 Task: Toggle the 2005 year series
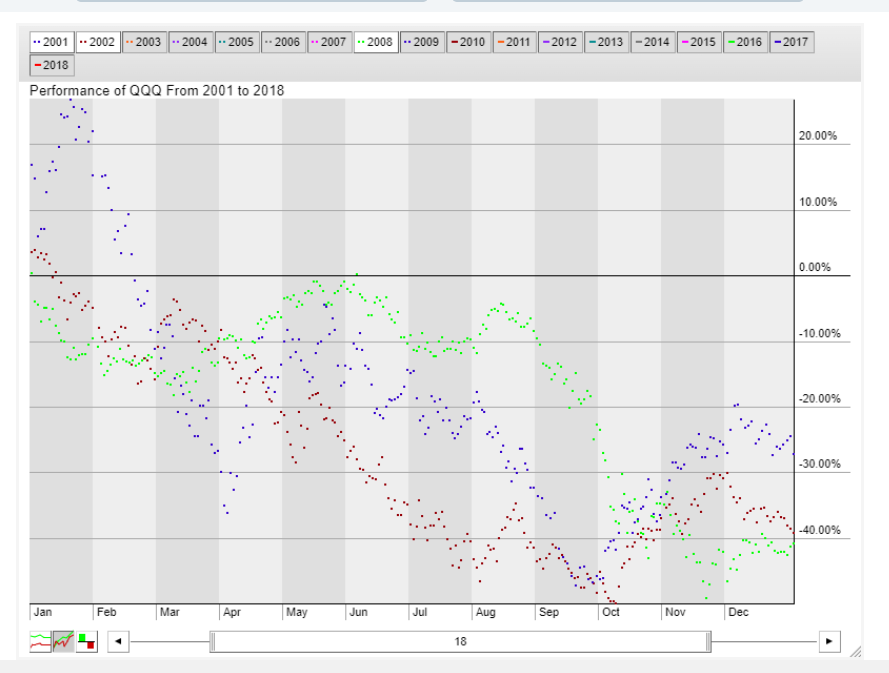tap(237, 42)
